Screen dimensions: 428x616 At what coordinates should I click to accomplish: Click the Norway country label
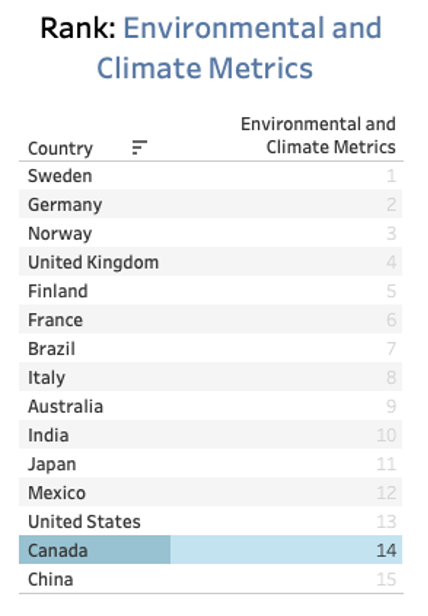60,233
